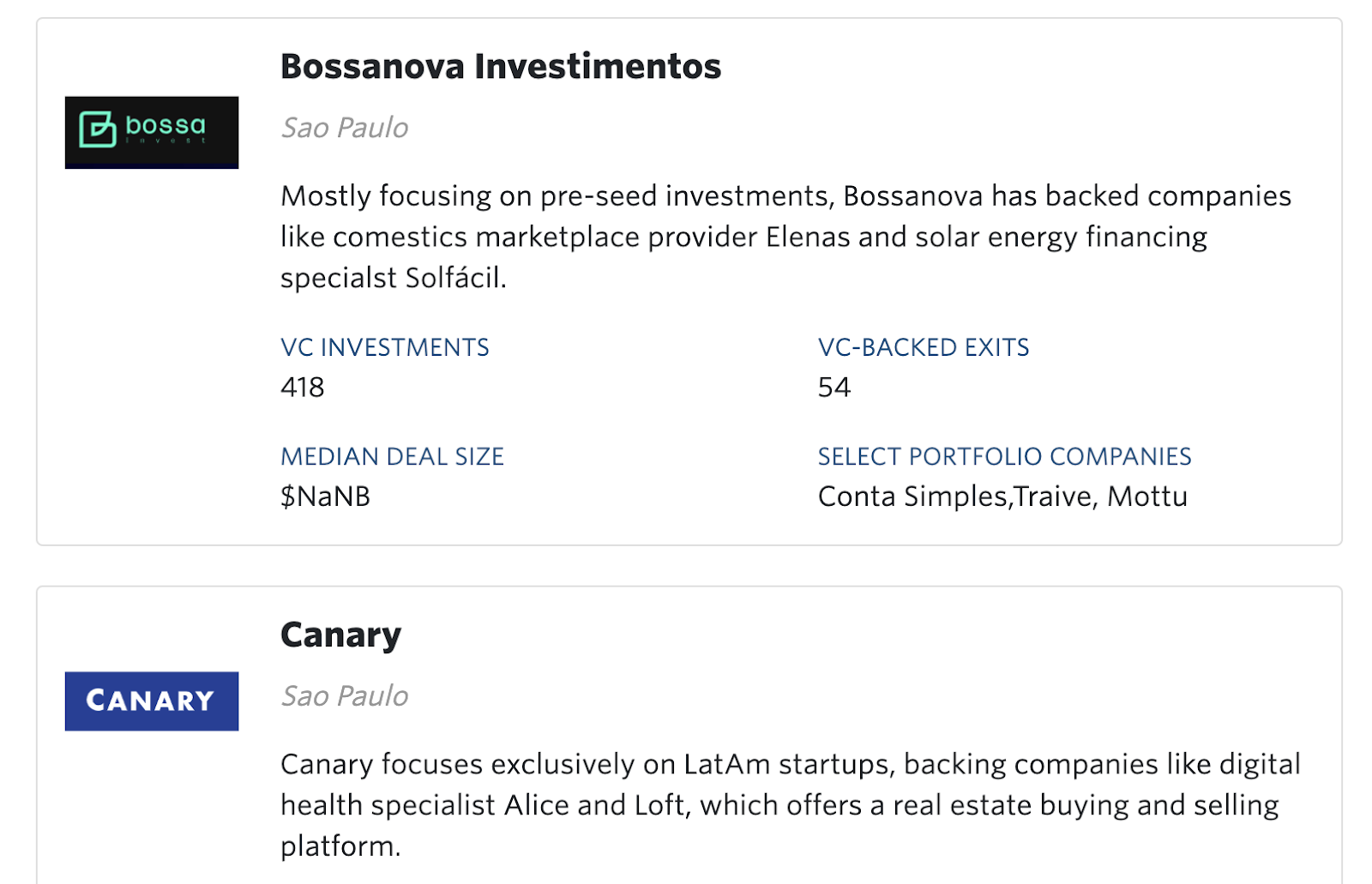Select the VC INVESTMENTS label
The image size is (1372, 884).
(x=385, y=347)
